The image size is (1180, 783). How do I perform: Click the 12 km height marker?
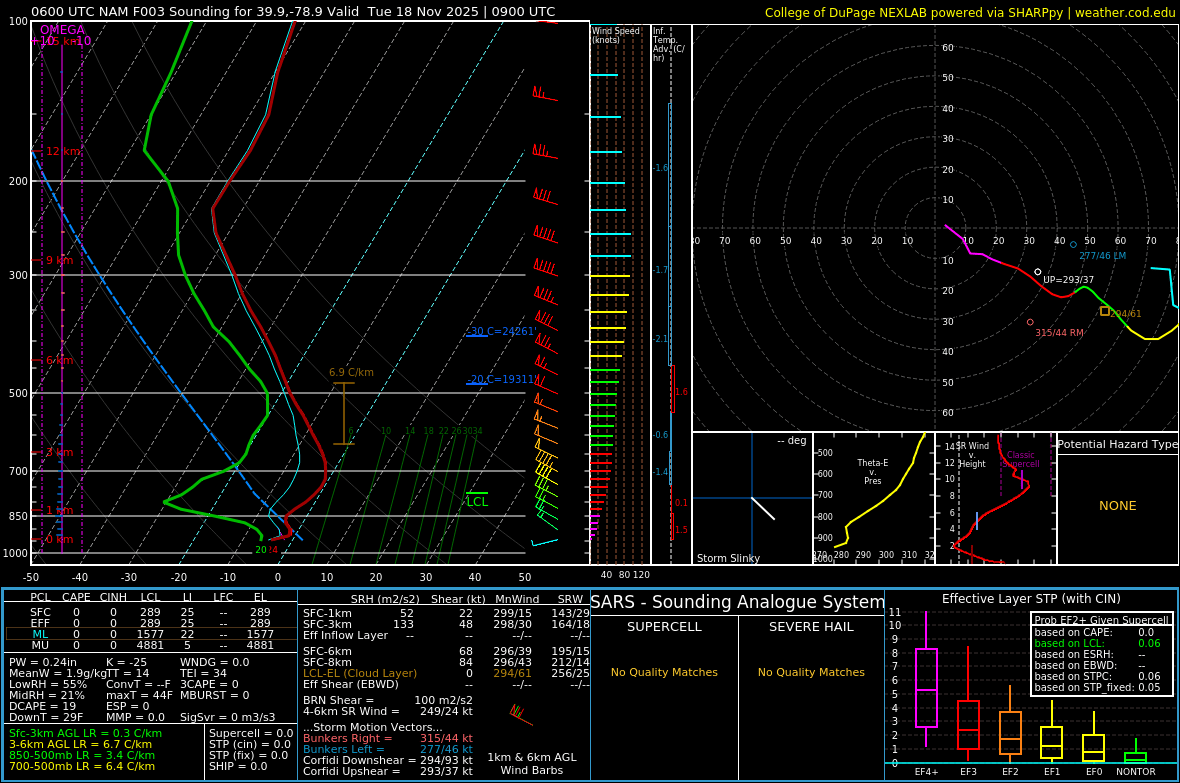tap(63, 151)
